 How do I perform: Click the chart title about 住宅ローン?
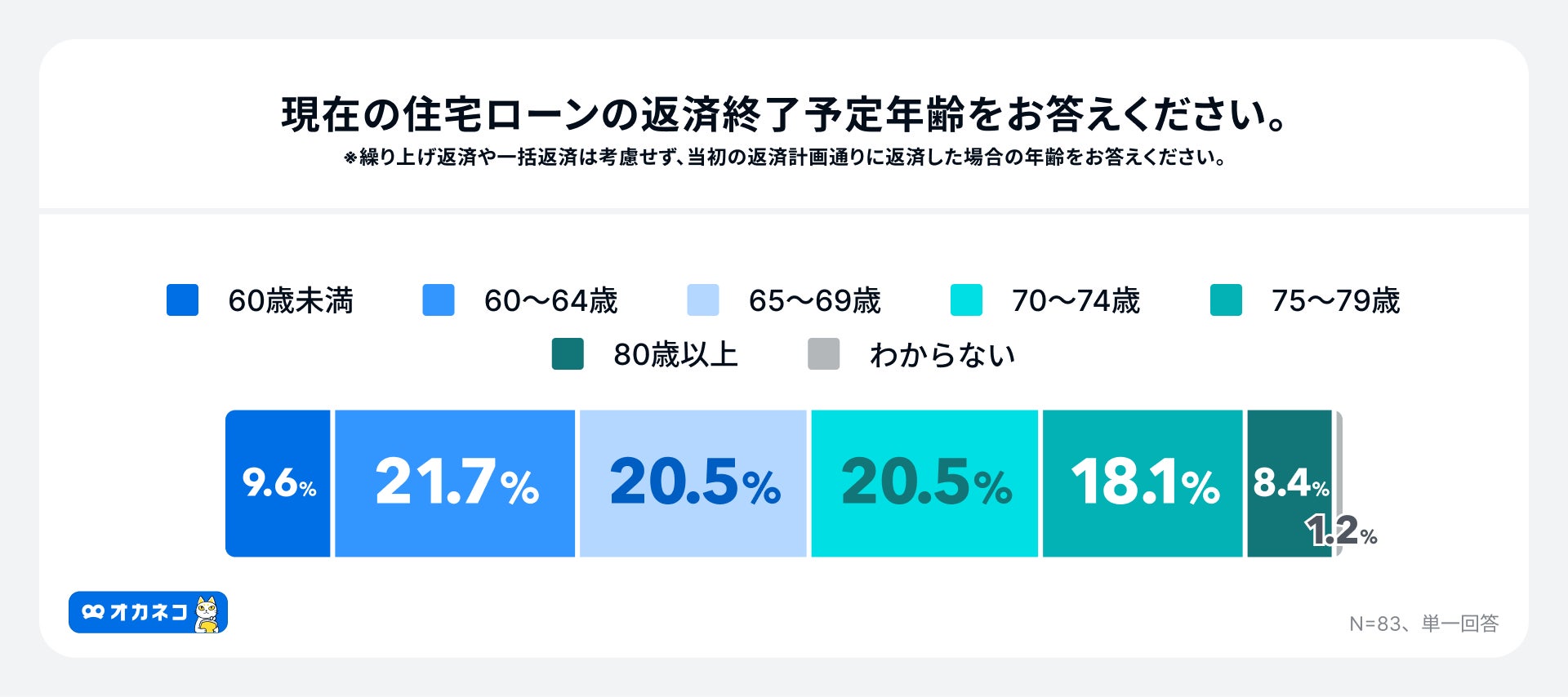coord(784,114)
